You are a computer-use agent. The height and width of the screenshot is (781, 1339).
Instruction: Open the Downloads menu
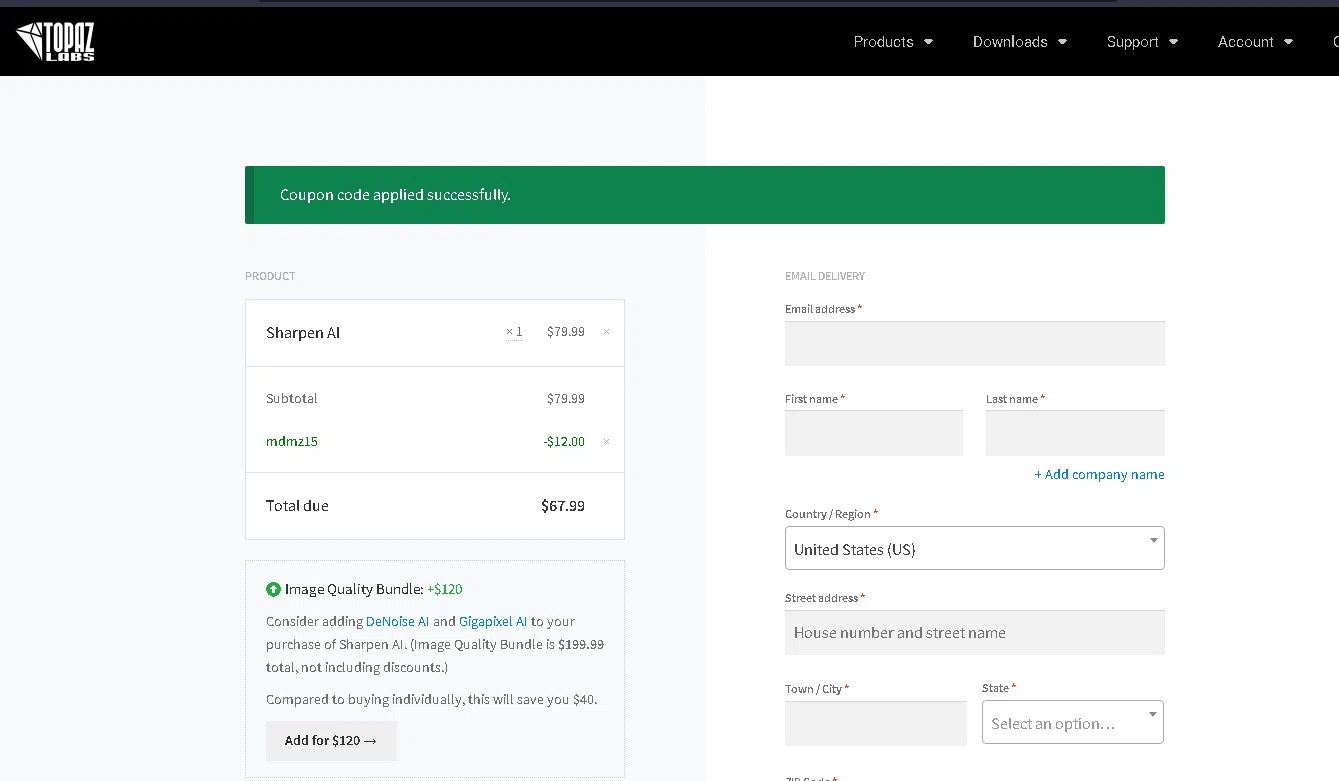coord(1020,41)
